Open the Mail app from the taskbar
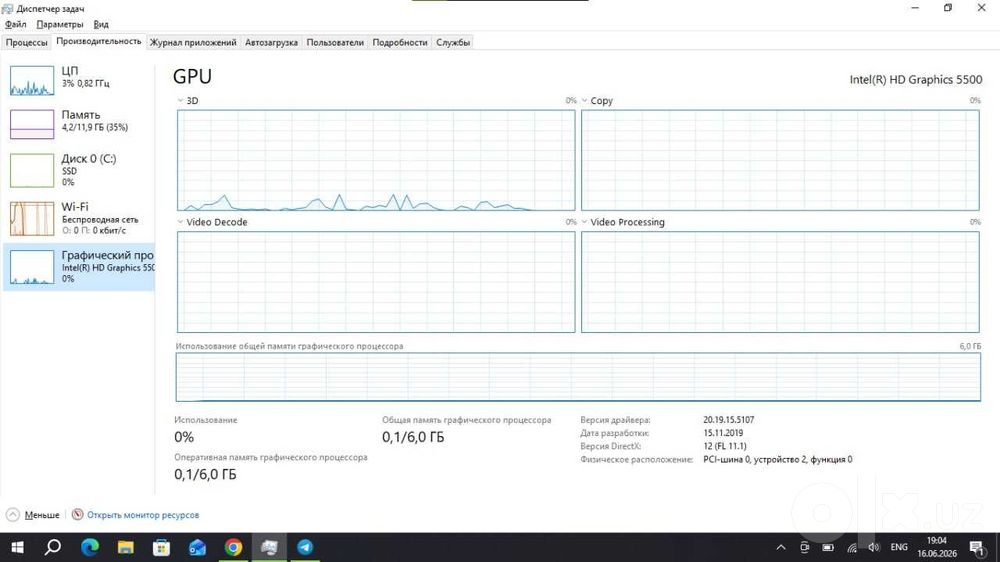Image resolution: width=1000 pixels, height=562 pixels. [x=197, y=547]
